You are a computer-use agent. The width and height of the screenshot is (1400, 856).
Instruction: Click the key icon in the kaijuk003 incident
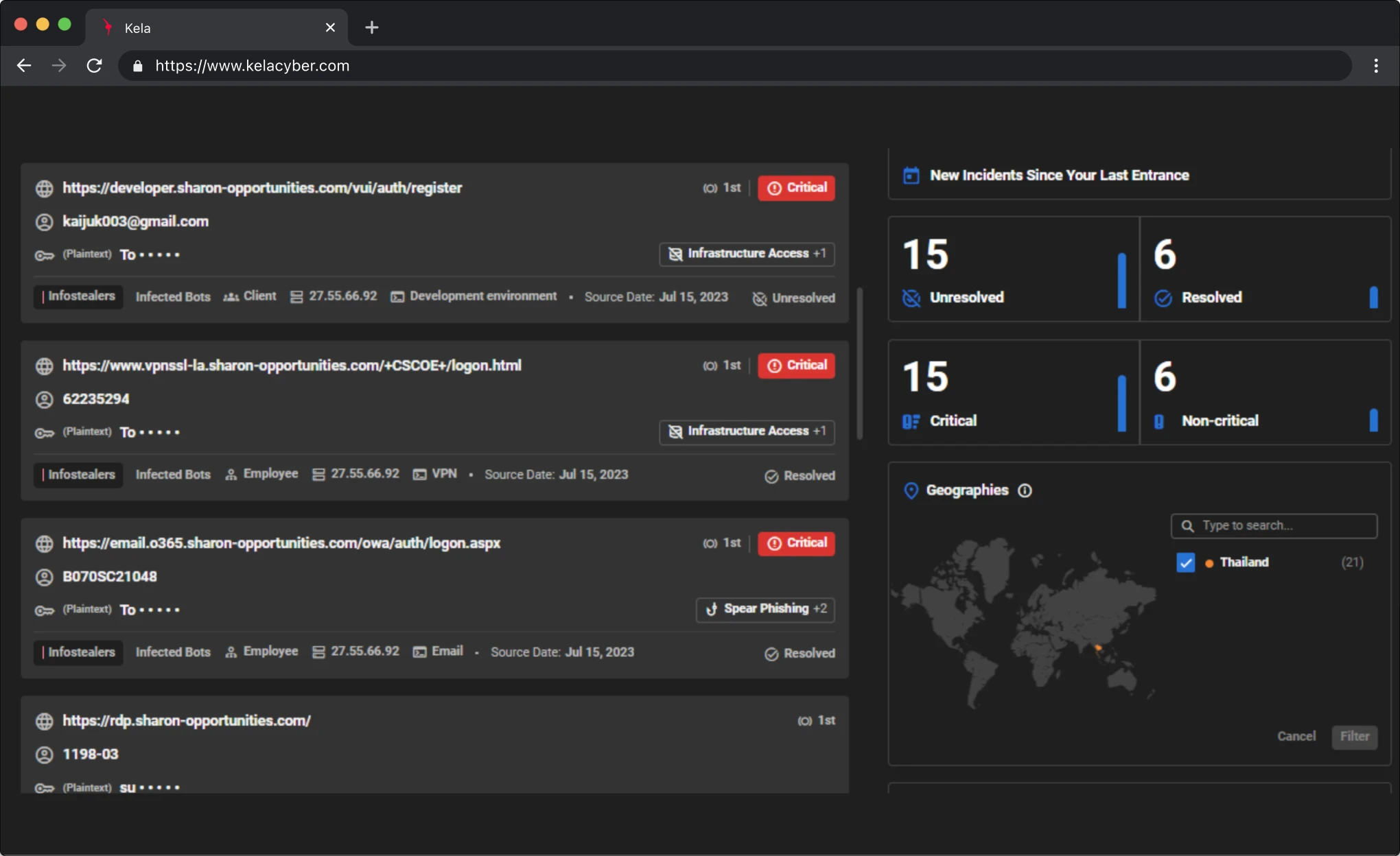coord(45,255)
